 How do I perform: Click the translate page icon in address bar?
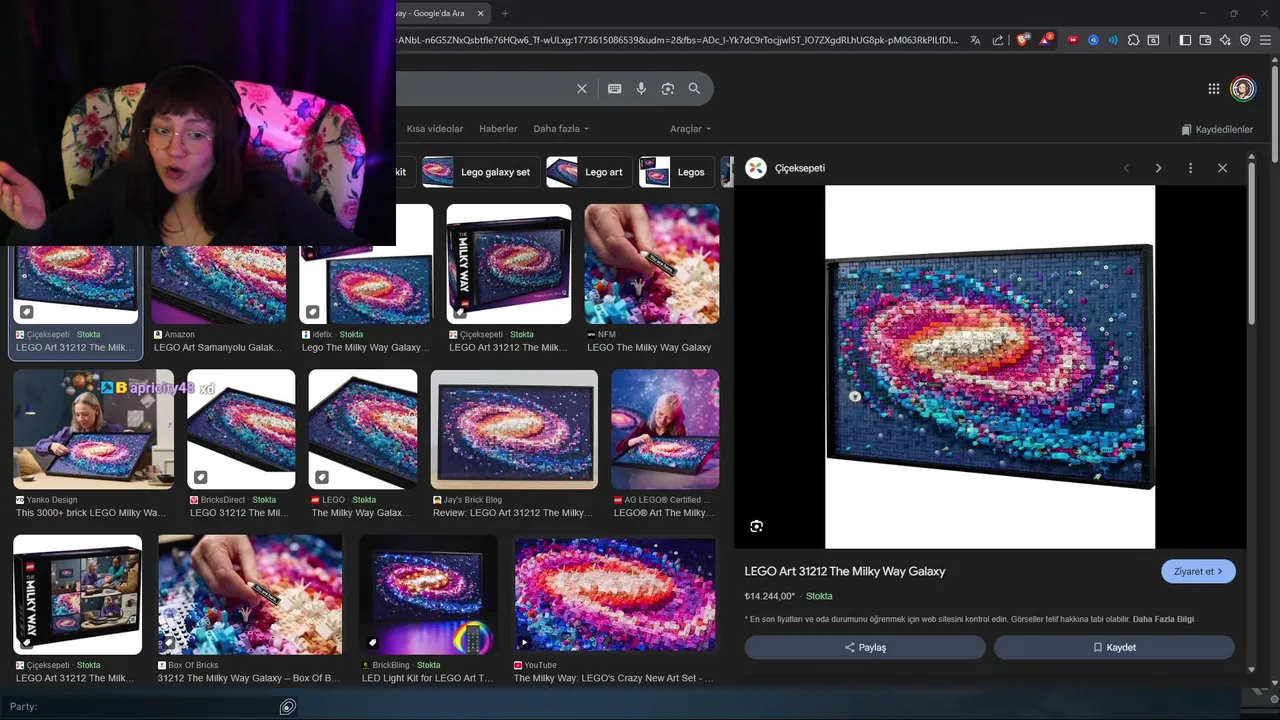click(x=975, y=40)
